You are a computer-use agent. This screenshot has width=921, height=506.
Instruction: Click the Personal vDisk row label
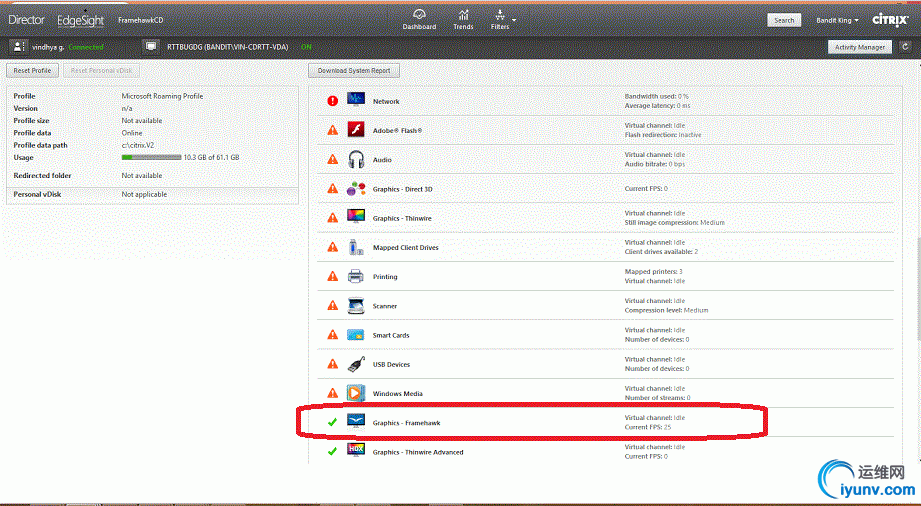(x=38, y=194)
